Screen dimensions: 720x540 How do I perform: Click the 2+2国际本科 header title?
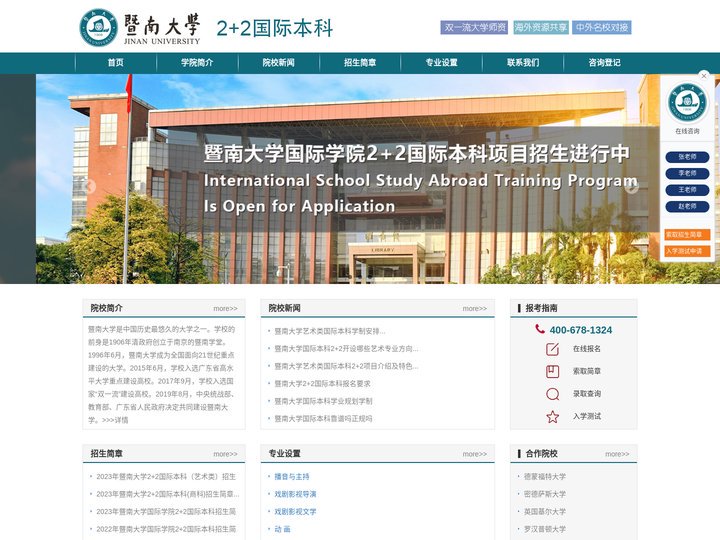pyautogui.click(x=274, y=28)
